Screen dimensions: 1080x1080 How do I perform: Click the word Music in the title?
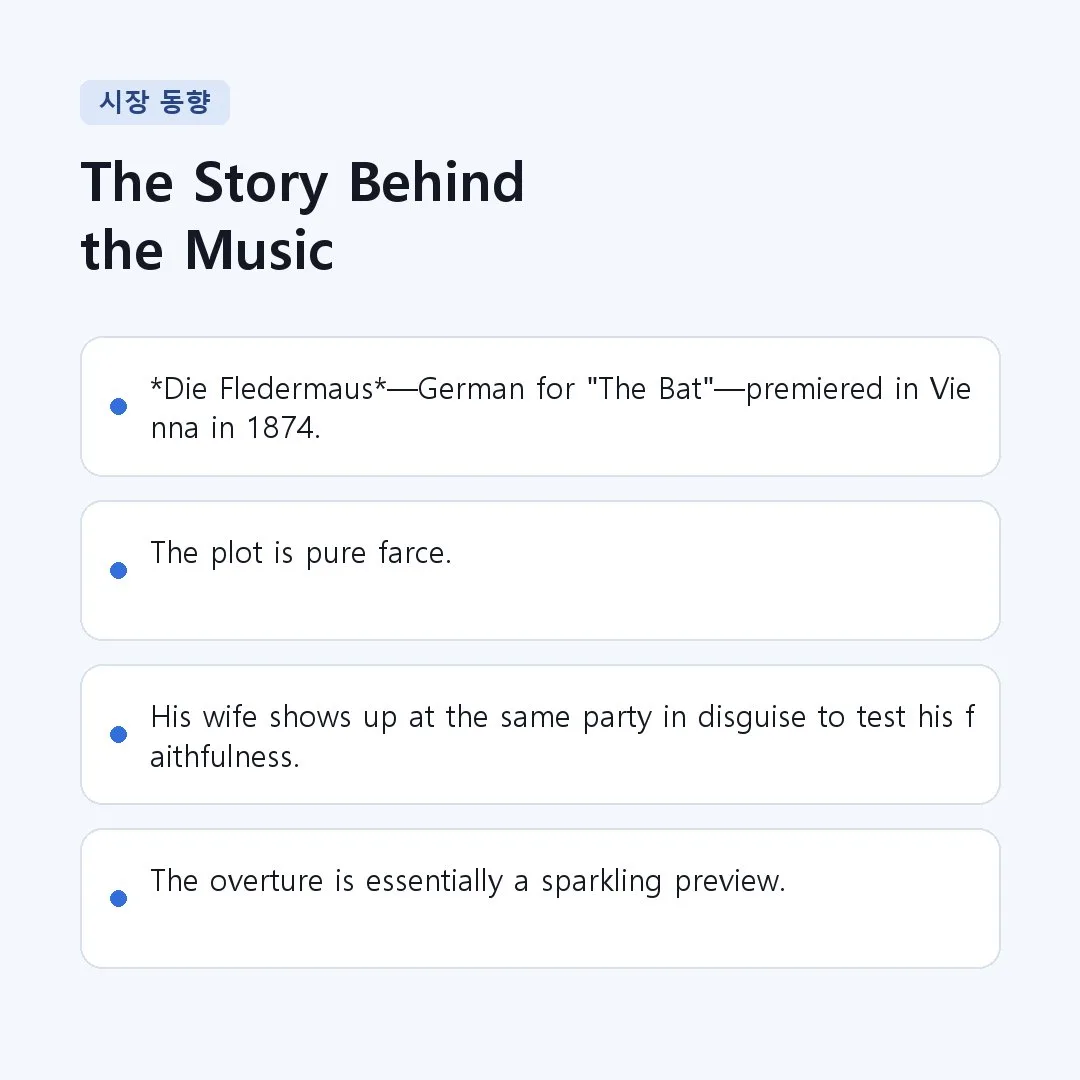[x=259, y=250]
